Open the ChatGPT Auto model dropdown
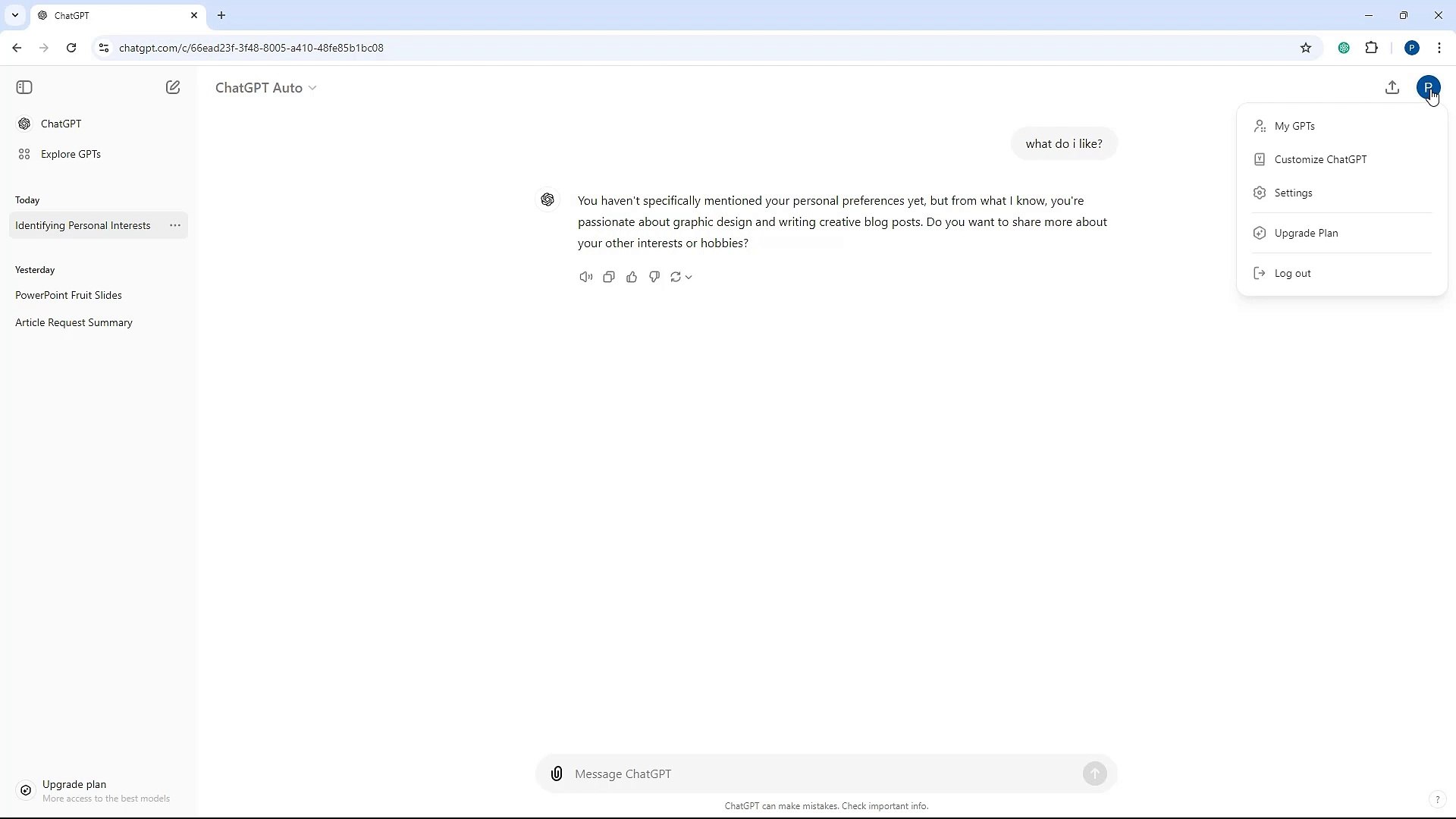Viewport: 1456px width, 819px height. pos(266,87)
